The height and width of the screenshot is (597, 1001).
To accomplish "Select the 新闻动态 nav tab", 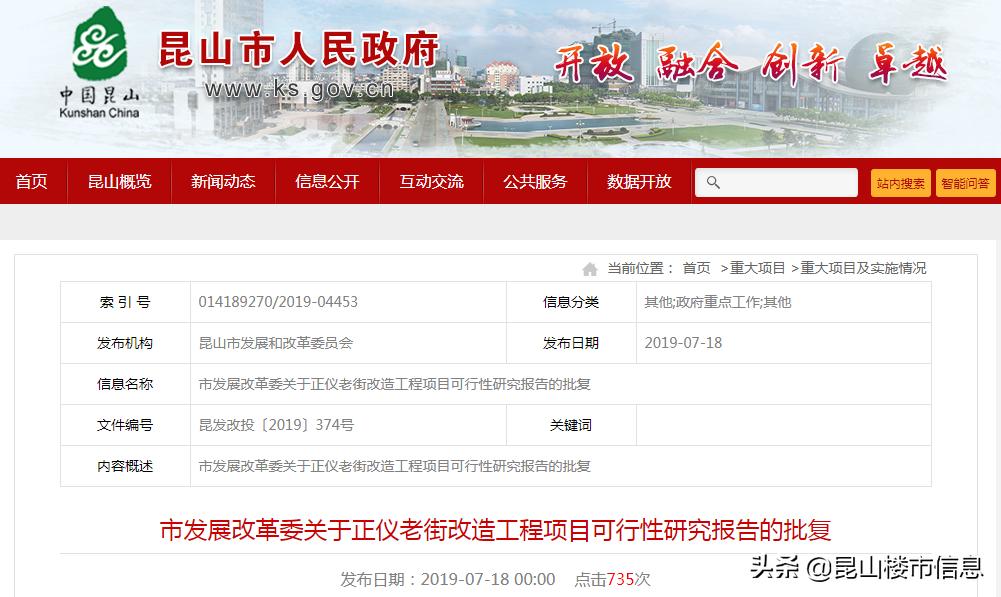I will (223, 182).
